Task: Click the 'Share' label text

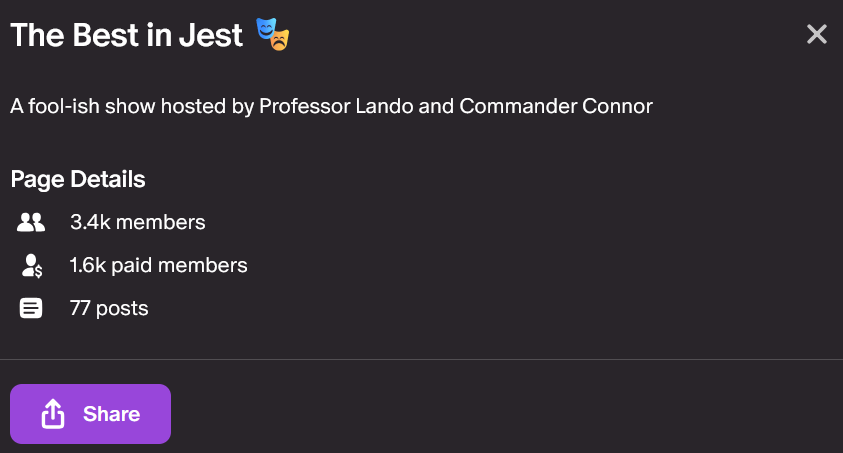Action: tap(111, 414)
